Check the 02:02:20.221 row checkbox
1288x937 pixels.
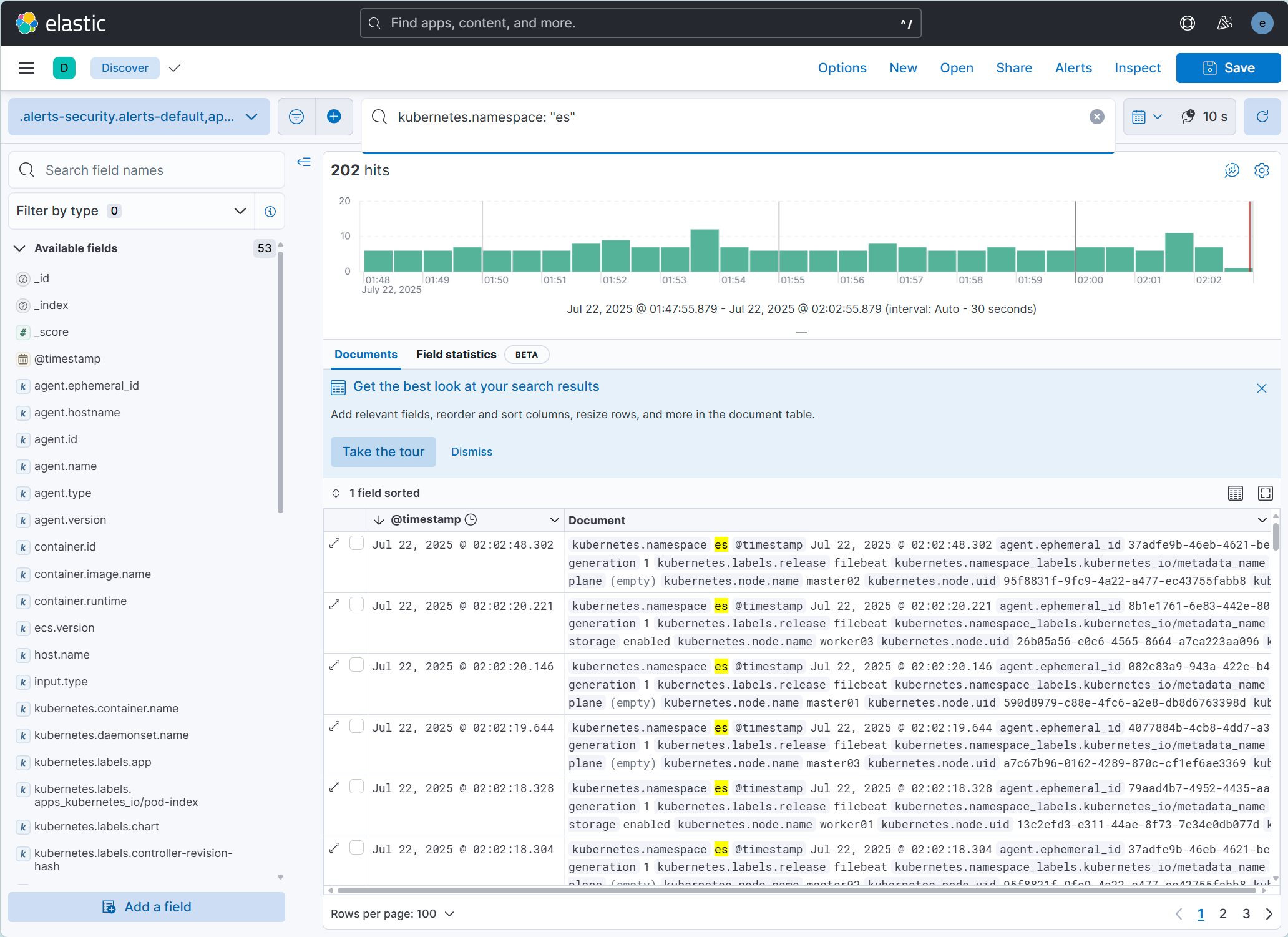pyautogui.click(x=356, y=604)
